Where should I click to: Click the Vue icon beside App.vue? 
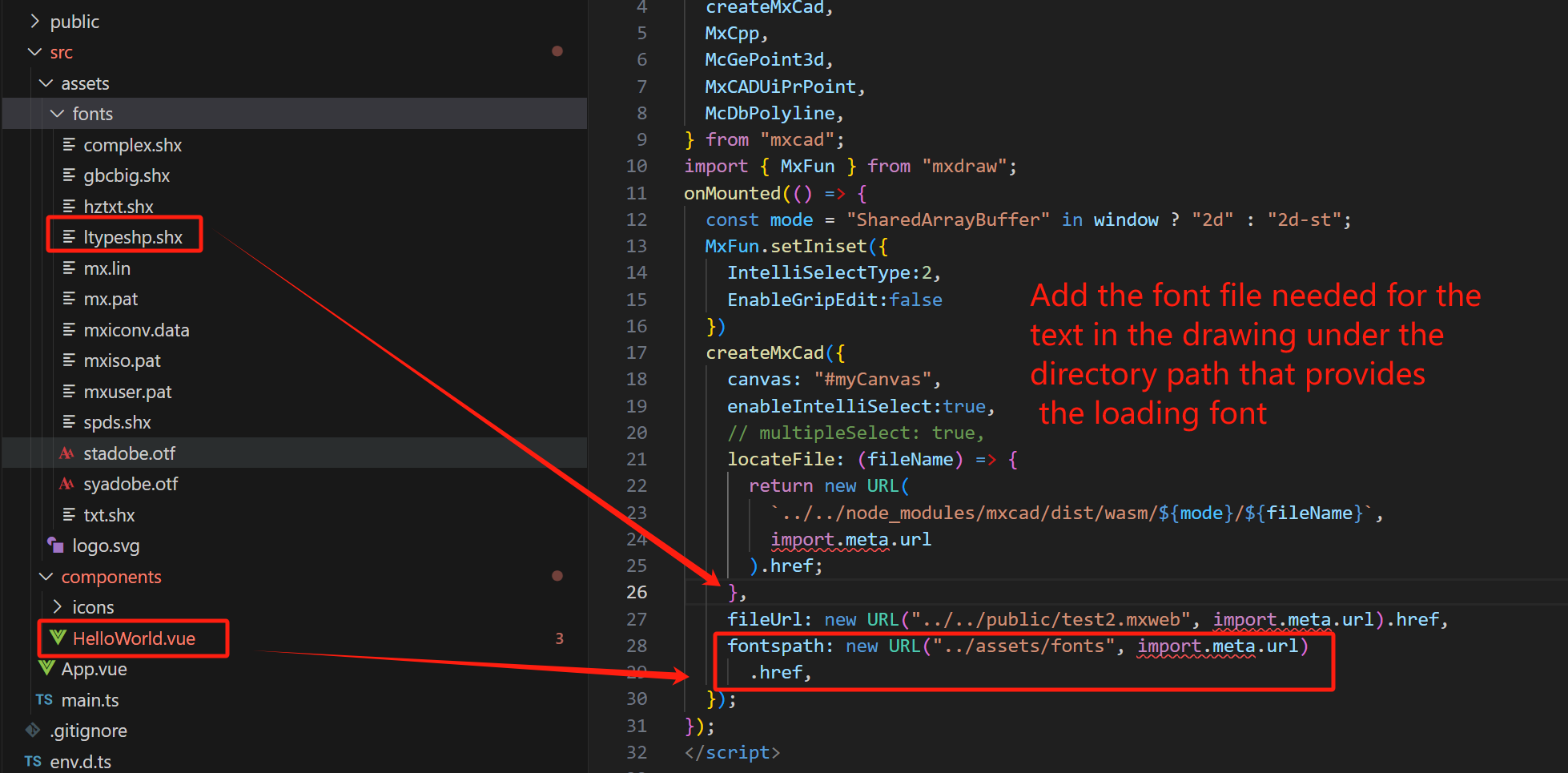pyautogui.click(x=46, y=668)
